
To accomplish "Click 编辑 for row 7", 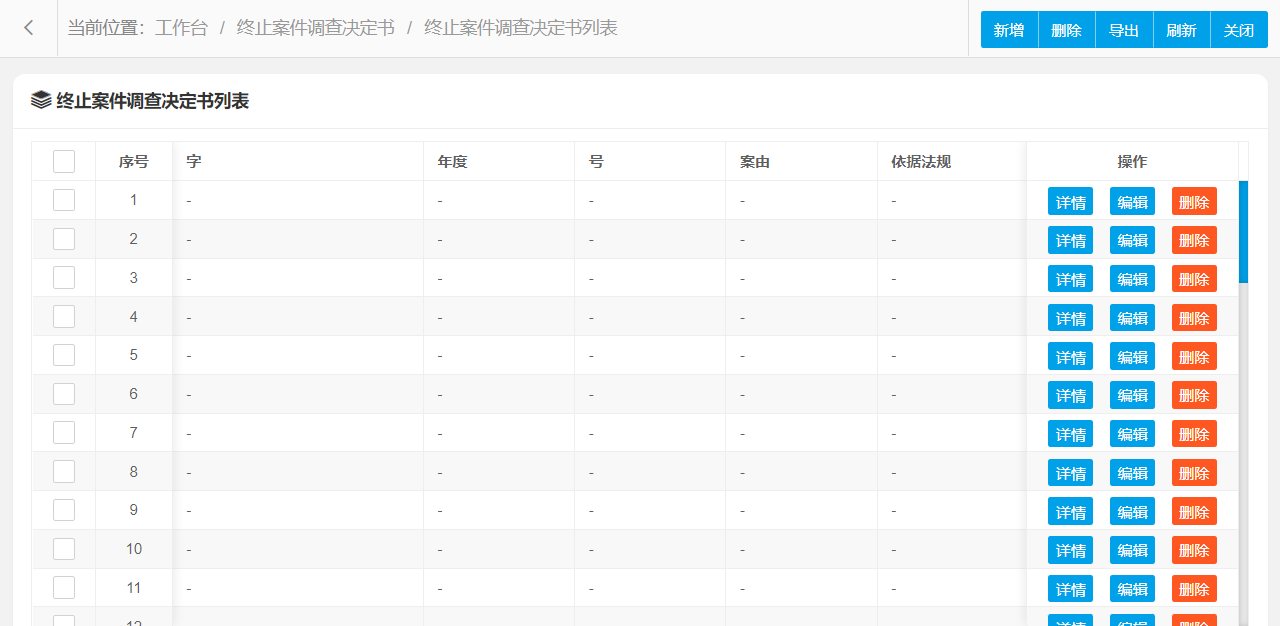I will 1132,434.
